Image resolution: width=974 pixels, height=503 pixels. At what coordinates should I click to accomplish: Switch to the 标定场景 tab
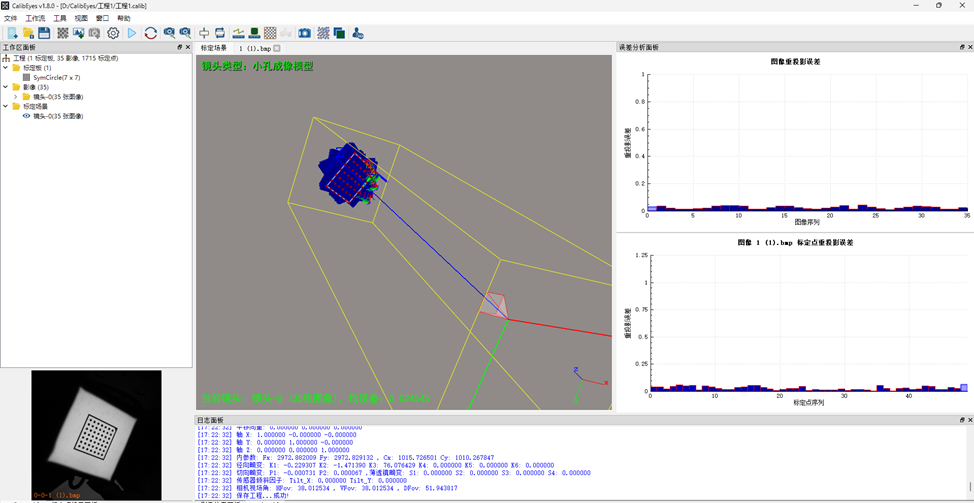click(x=214, y=48)
